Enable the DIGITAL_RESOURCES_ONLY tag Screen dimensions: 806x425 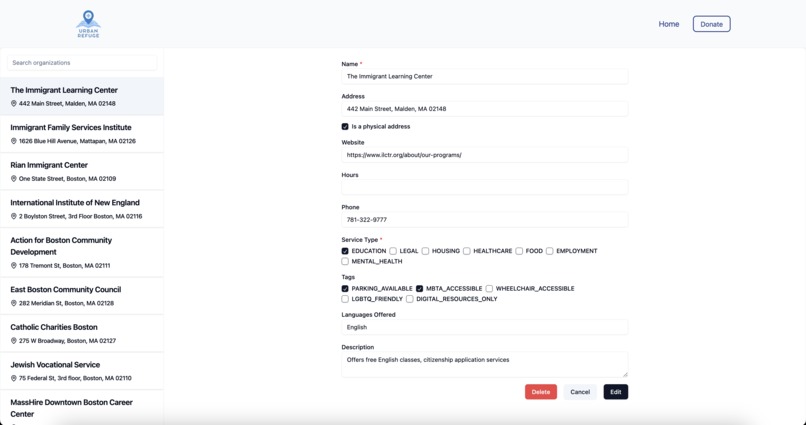pyautogui.click(x=410, y=299)
